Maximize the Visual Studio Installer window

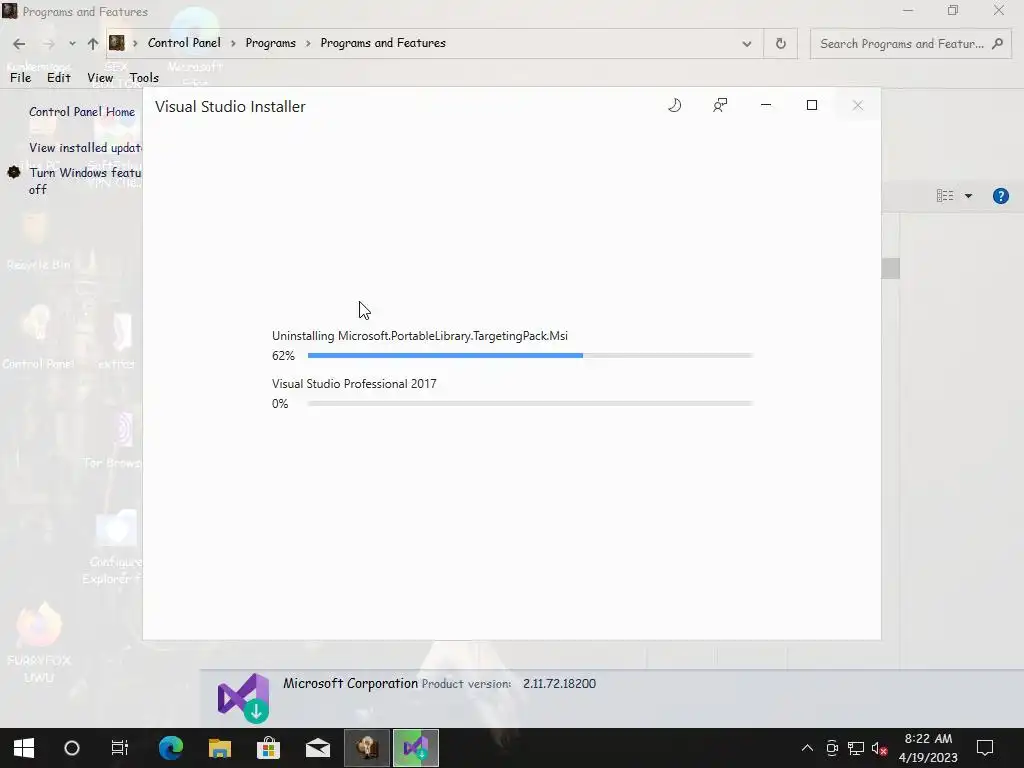point(812,105)
